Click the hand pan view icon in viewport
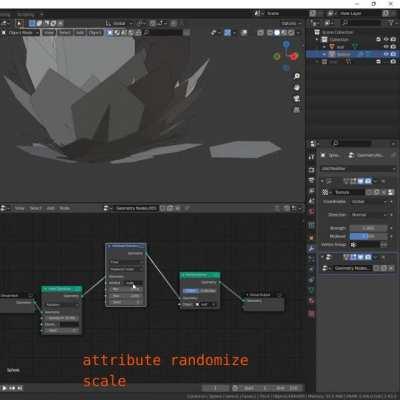 [297, 87]
